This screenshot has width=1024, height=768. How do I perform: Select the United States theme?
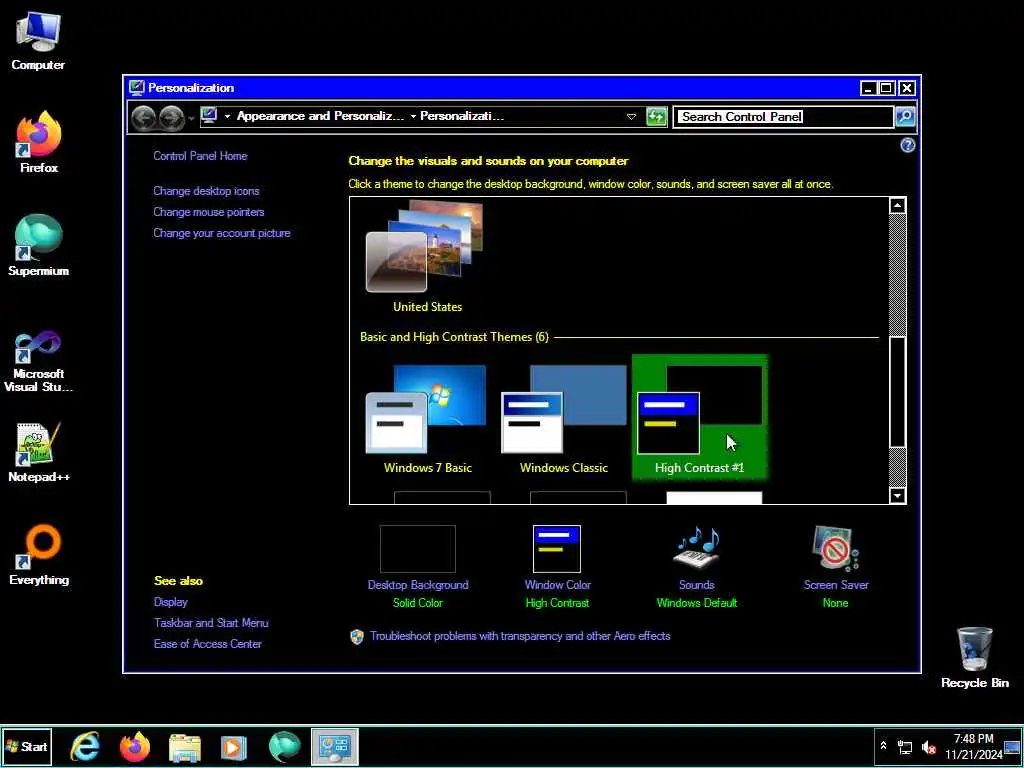pos(427,257)
